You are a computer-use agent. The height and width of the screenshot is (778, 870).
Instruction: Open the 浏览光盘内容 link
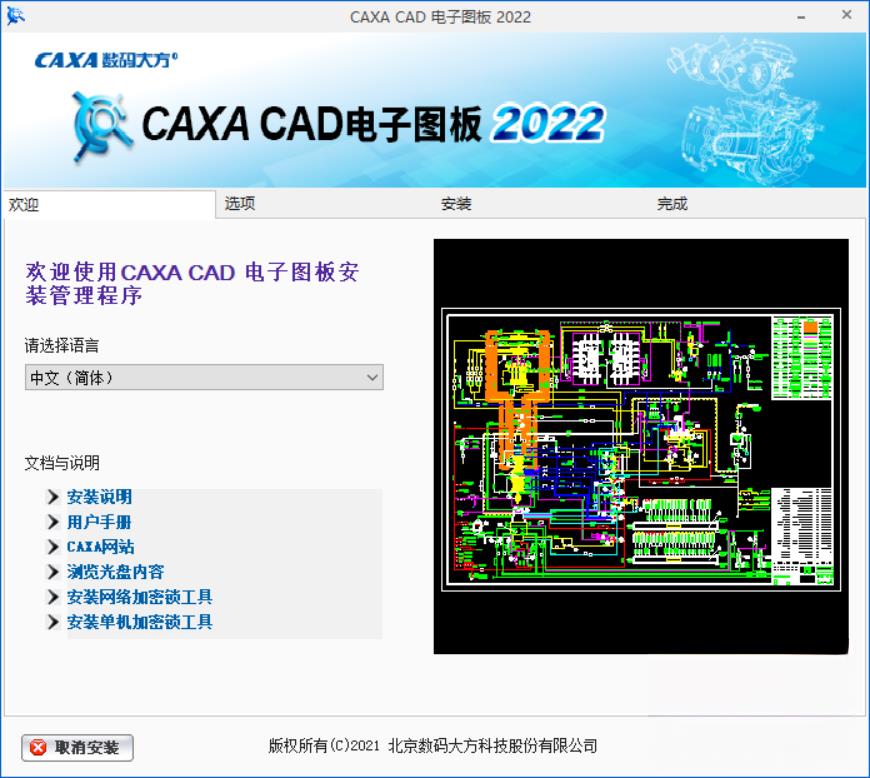[x=115, y=572]
